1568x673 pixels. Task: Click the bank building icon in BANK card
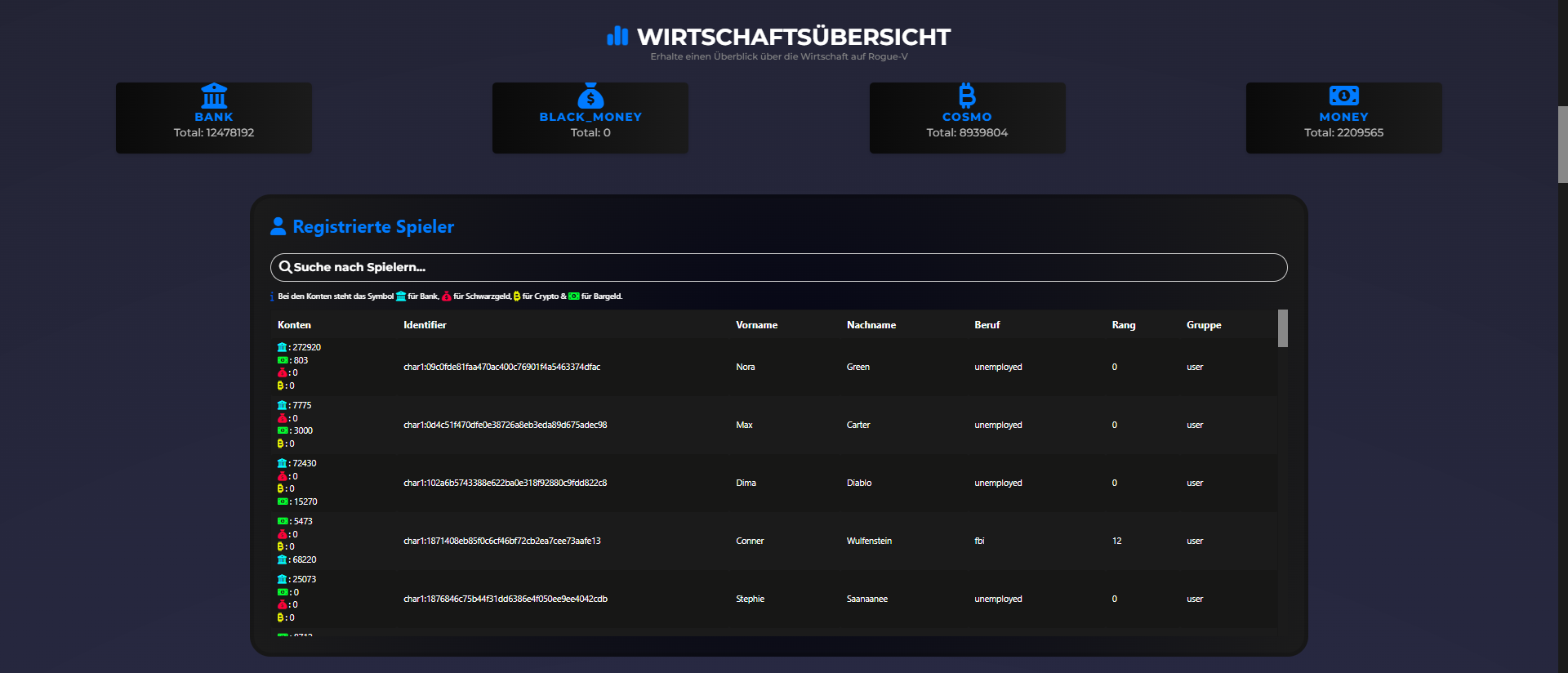214,96
